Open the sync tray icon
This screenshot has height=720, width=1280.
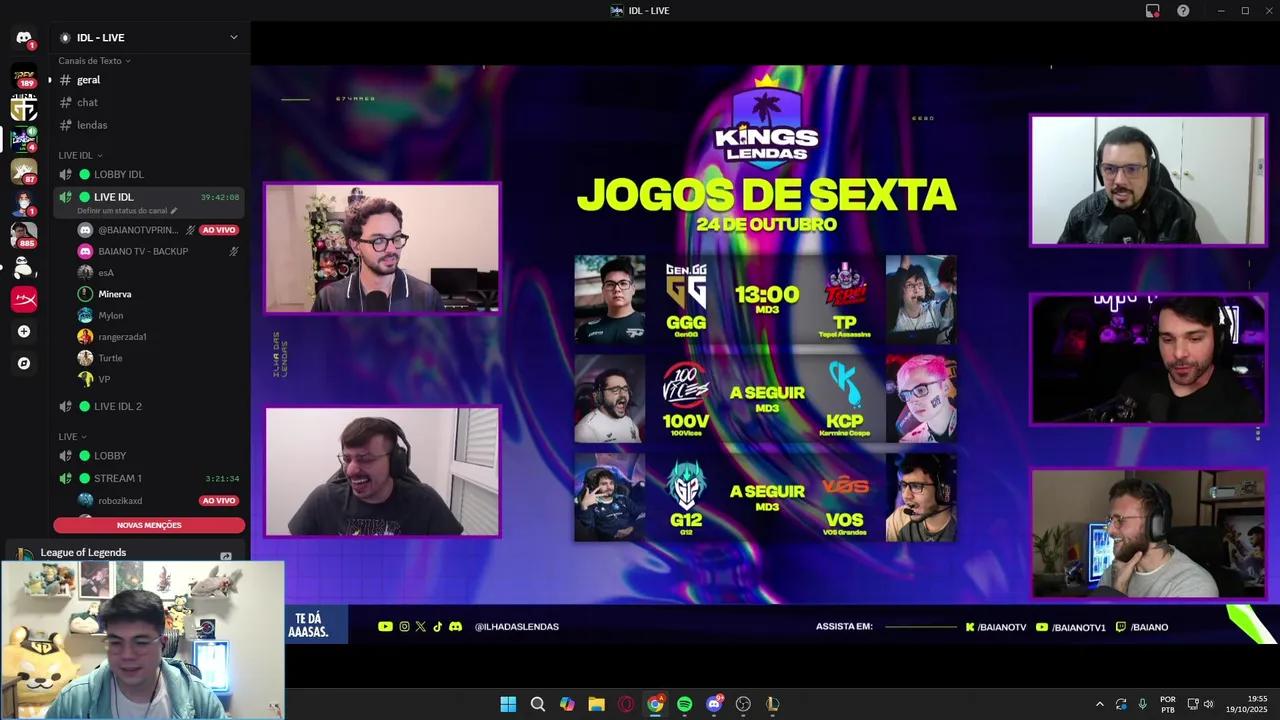coord(1121,704)
